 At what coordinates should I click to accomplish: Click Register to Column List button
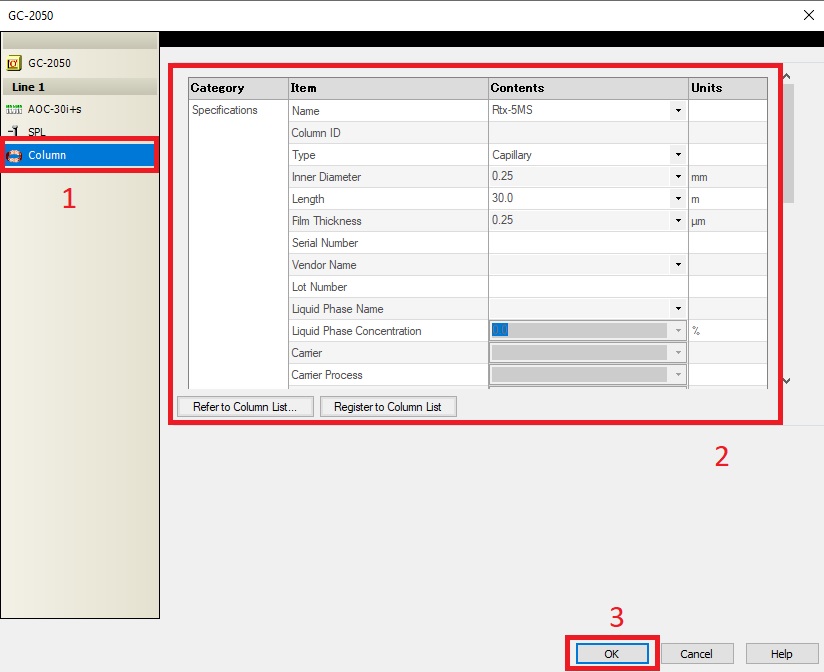[388, 407]
